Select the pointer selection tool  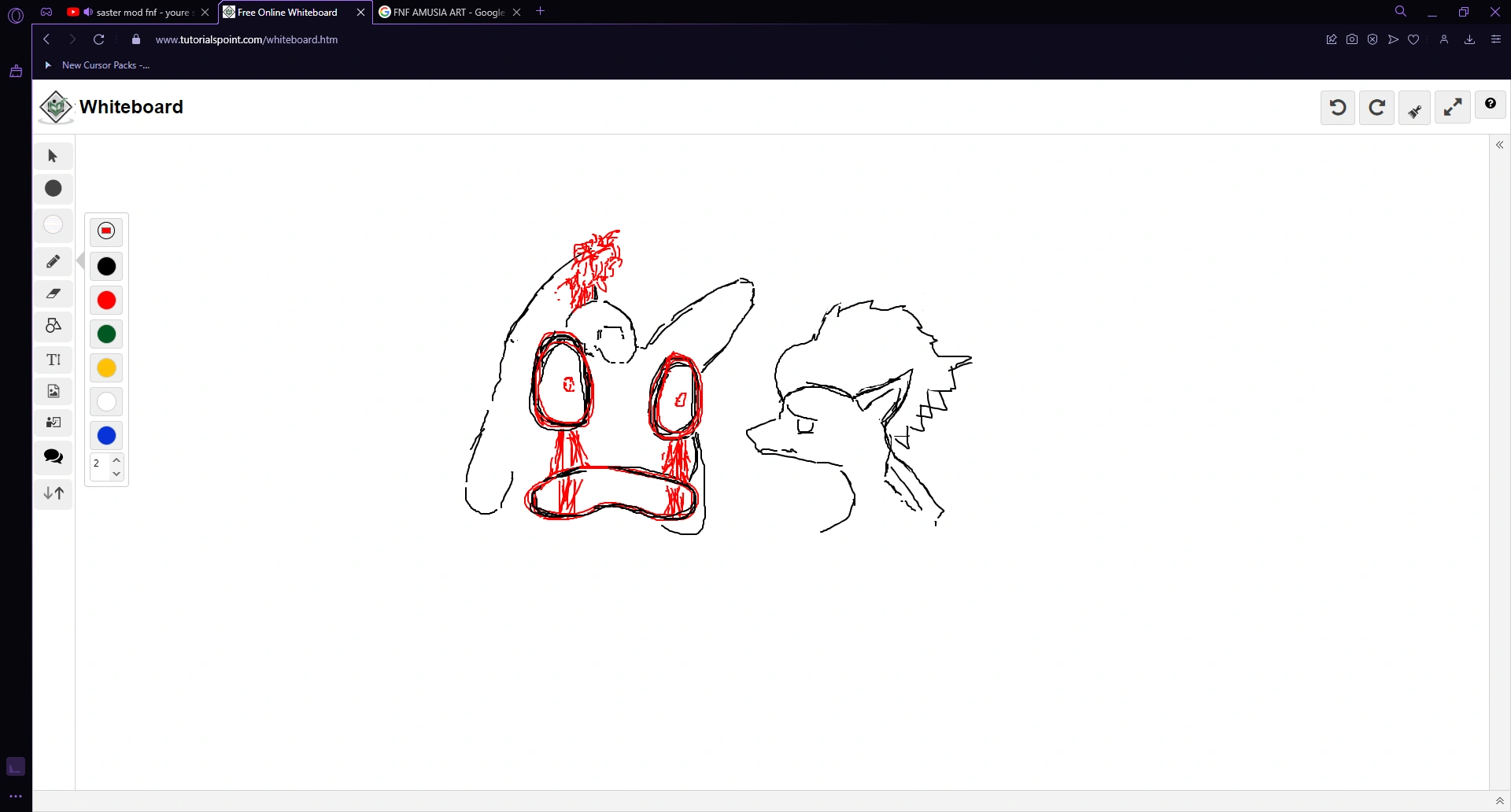(x=52, y=156)
